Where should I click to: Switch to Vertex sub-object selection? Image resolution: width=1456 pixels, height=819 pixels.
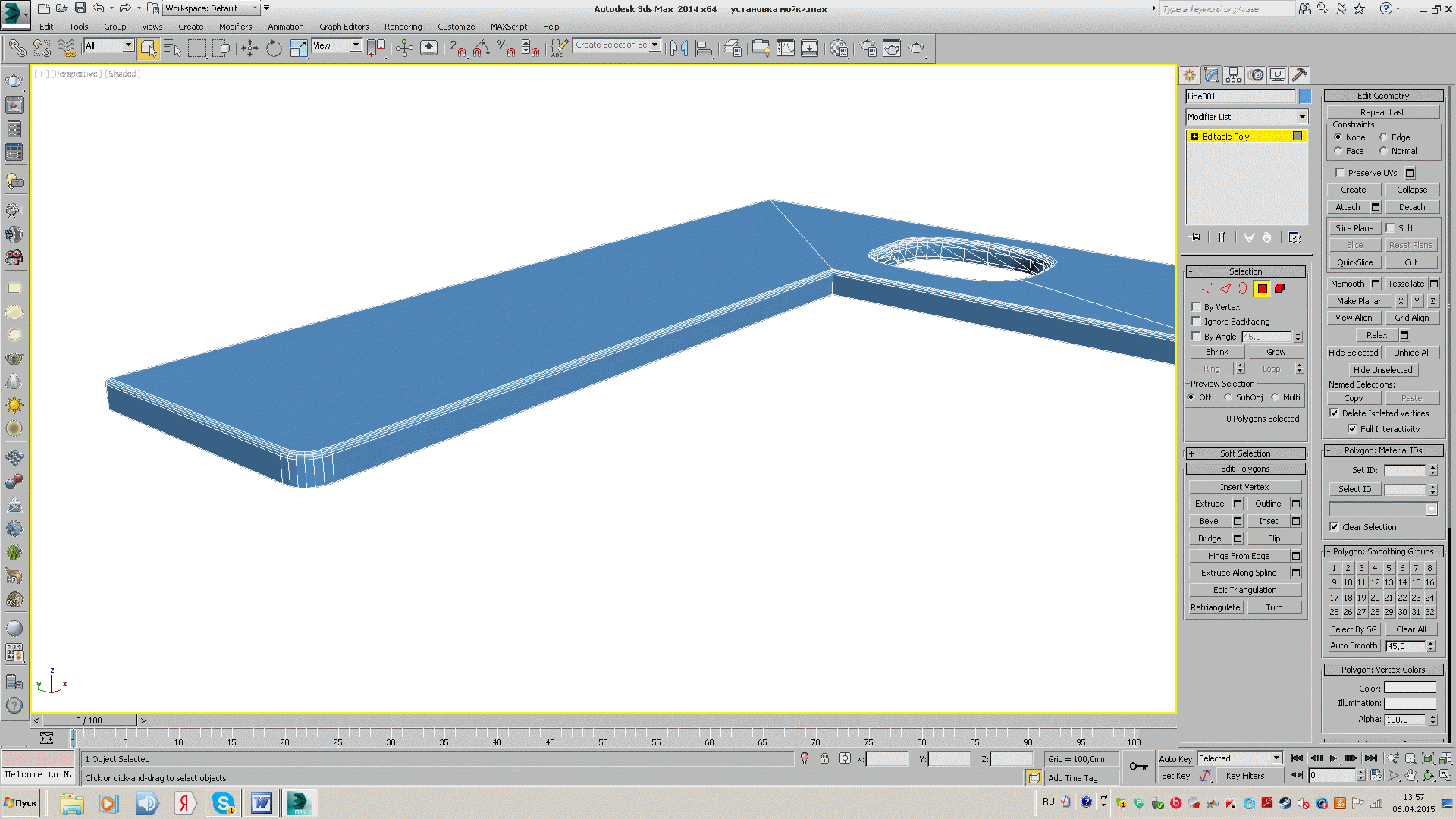point(1207,289)
